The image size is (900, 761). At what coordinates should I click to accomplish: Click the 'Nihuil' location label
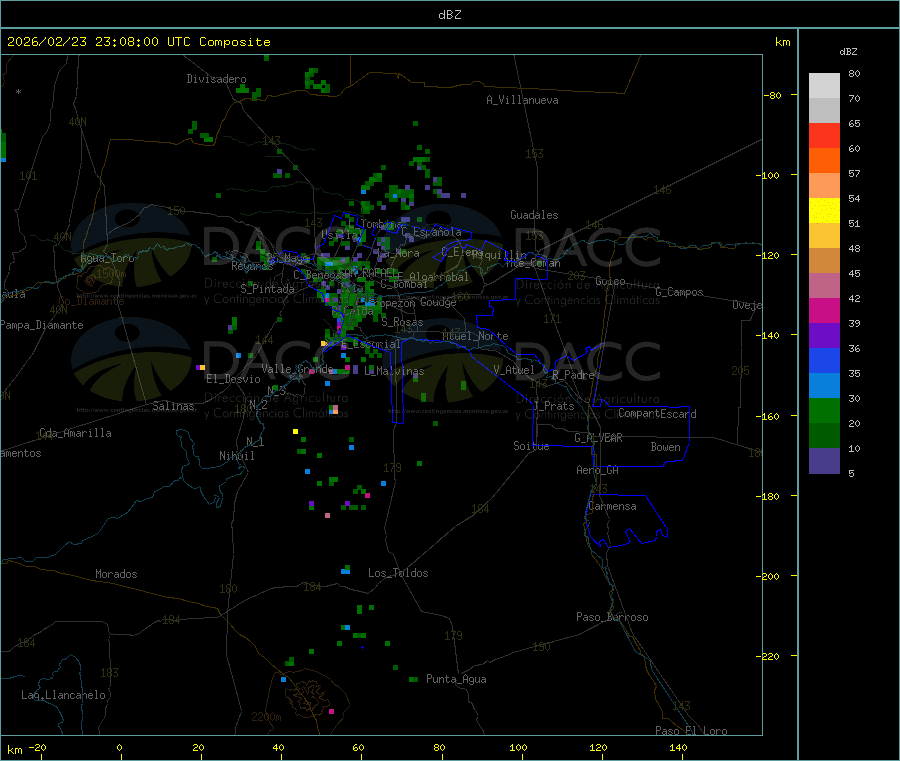tap(237, 456)
